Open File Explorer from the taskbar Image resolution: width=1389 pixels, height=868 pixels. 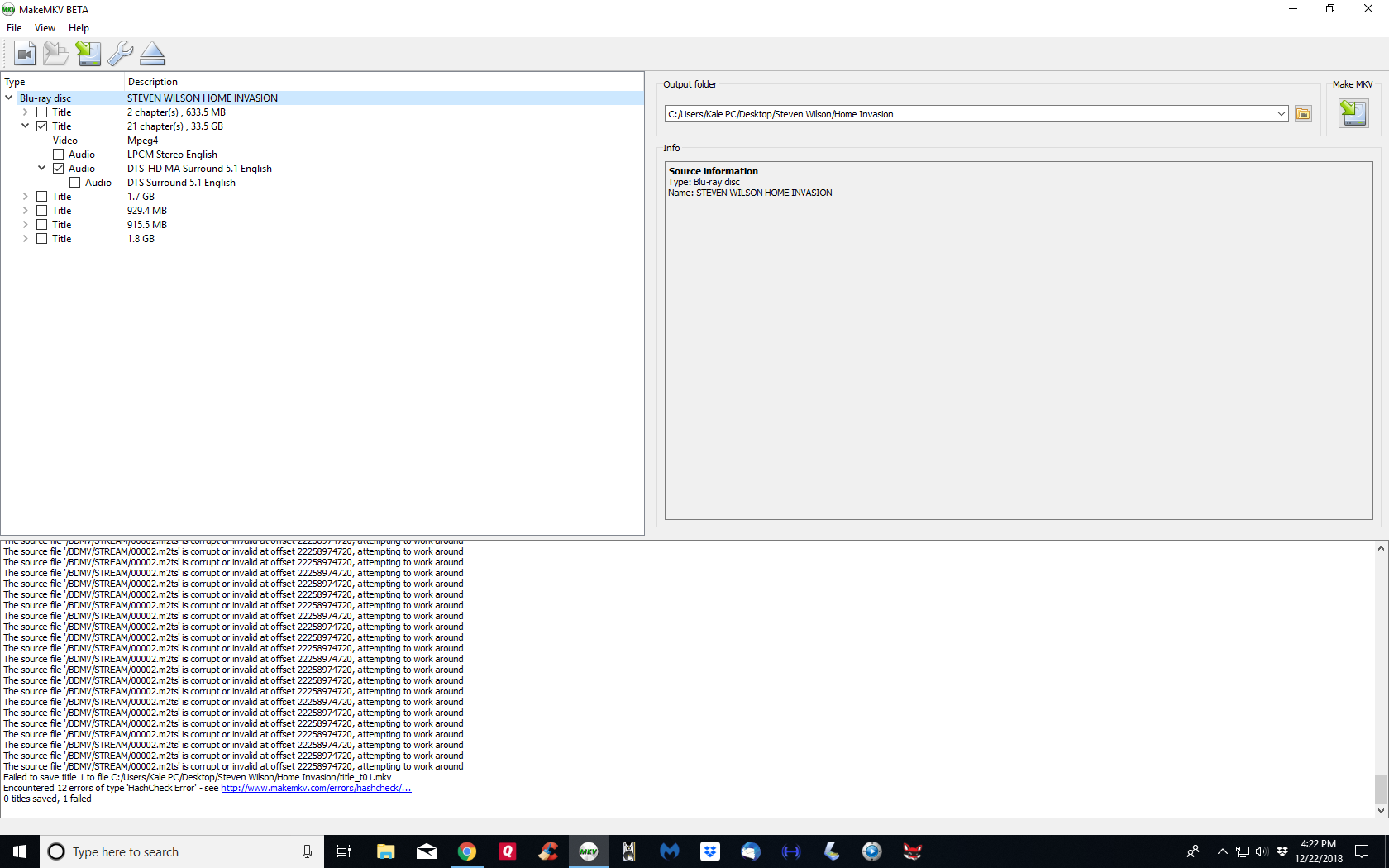click(385, 851)
